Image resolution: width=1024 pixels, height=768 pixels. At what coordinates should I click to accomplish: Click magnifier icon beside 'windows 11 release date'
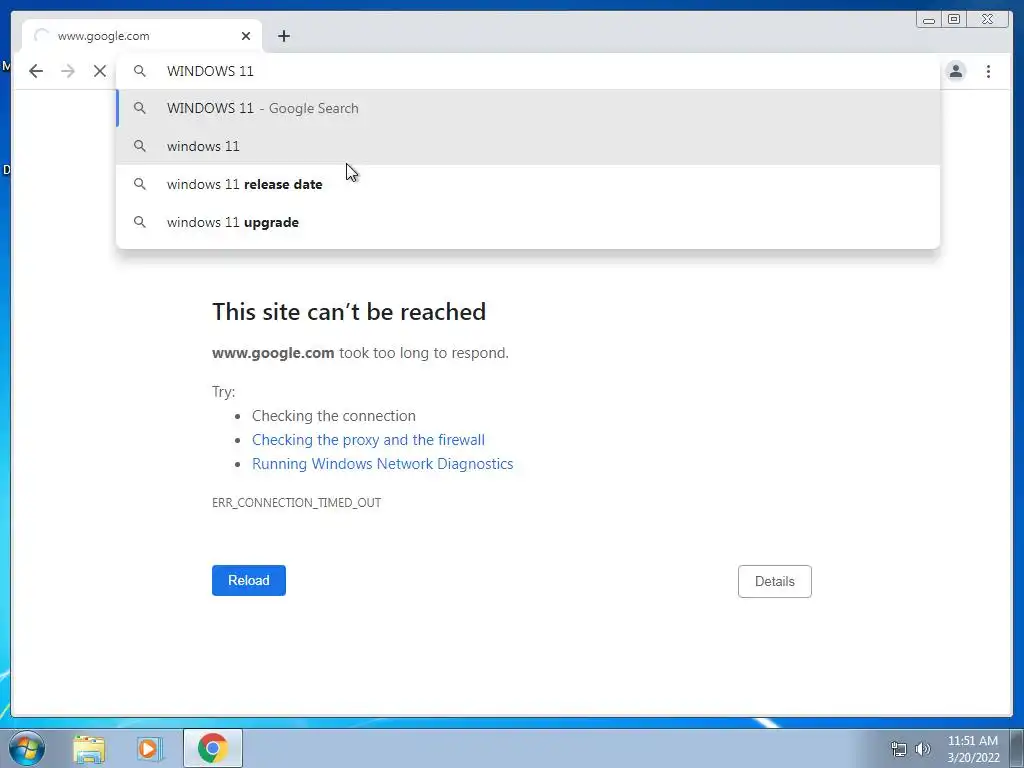click(140, 184)
